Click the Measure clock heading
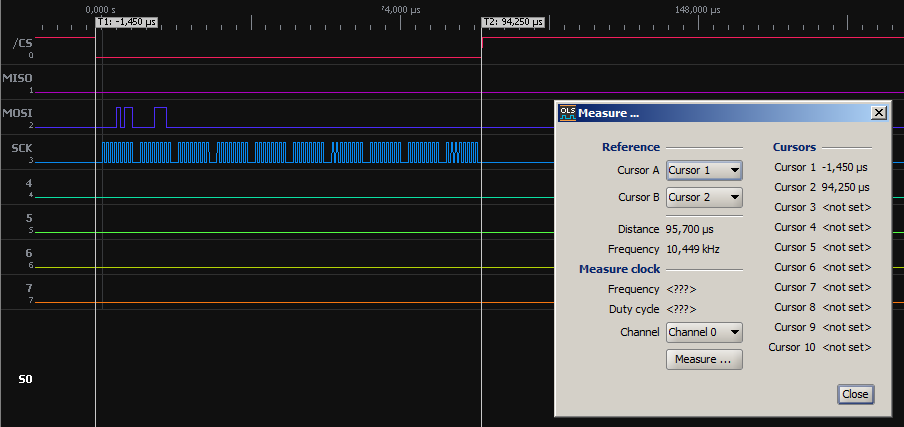 tap(620, 269)
